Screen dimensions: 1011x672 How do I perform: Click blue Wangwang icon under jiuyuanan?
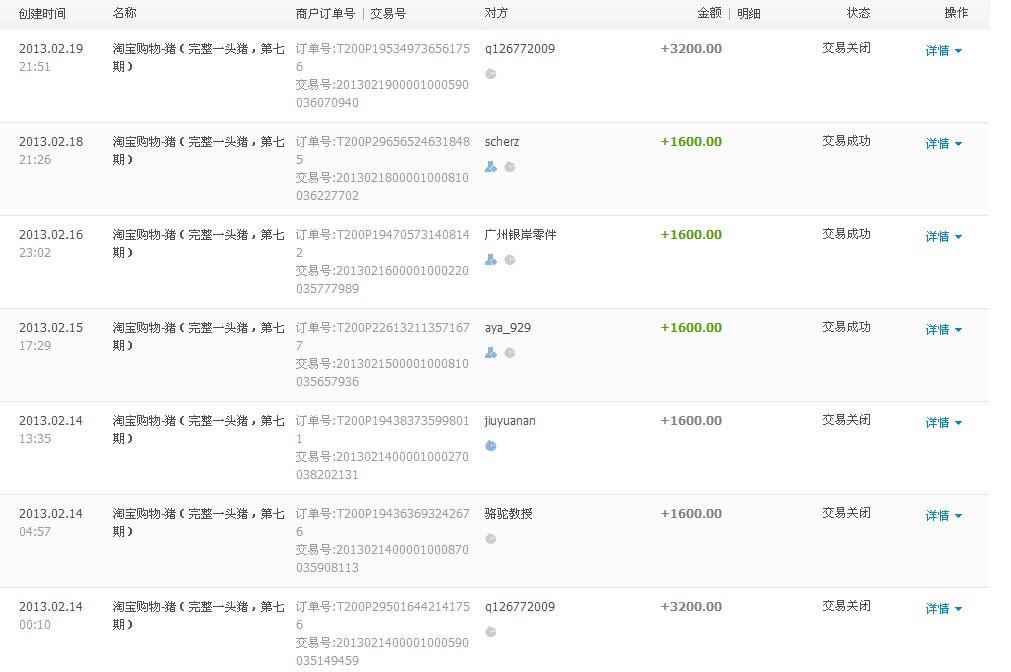pos(490,446)
